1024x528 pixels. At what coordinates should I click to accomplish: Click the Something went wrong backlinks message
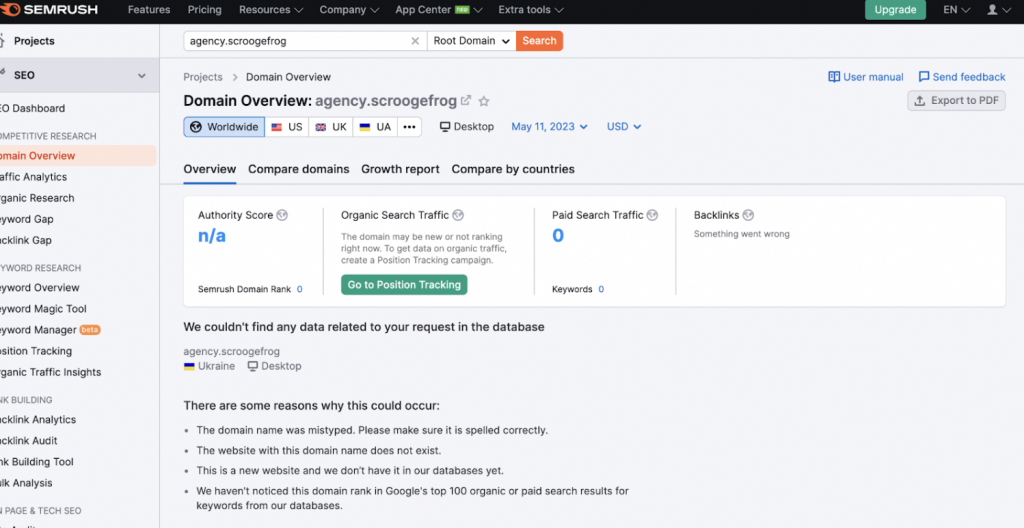741,234
